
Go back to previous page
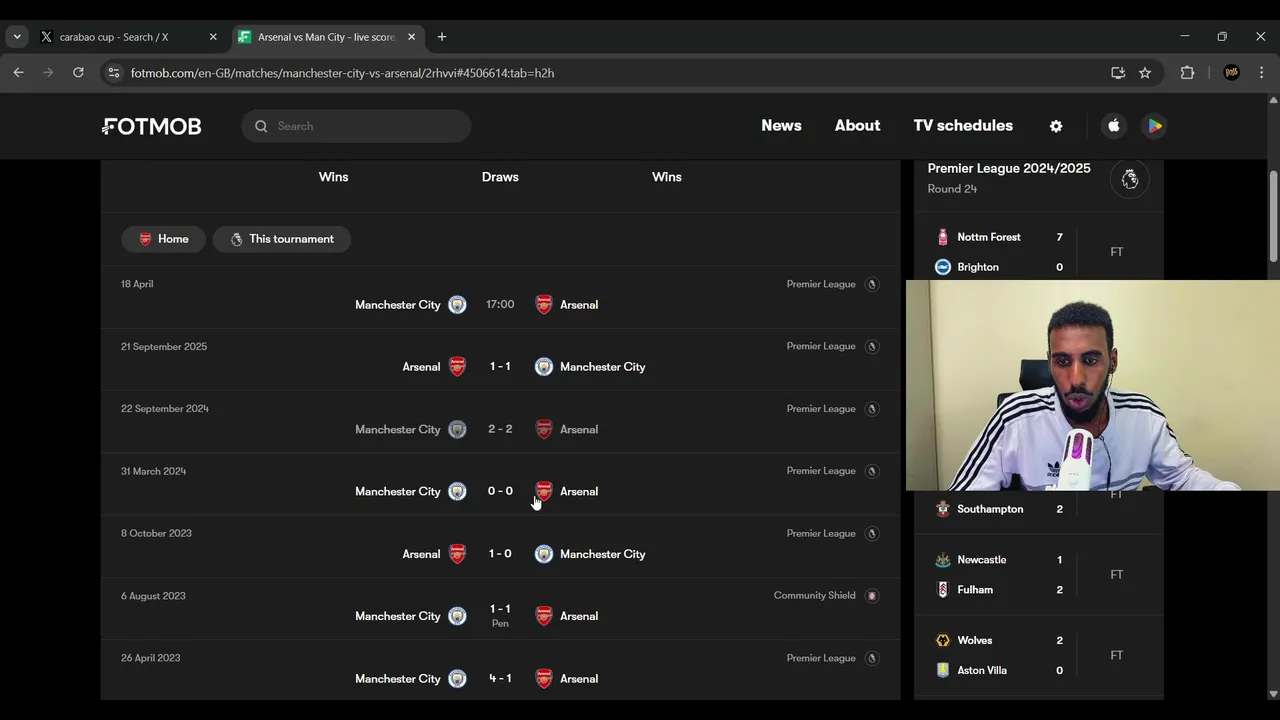pyautogui.click(x=18, y=73)
